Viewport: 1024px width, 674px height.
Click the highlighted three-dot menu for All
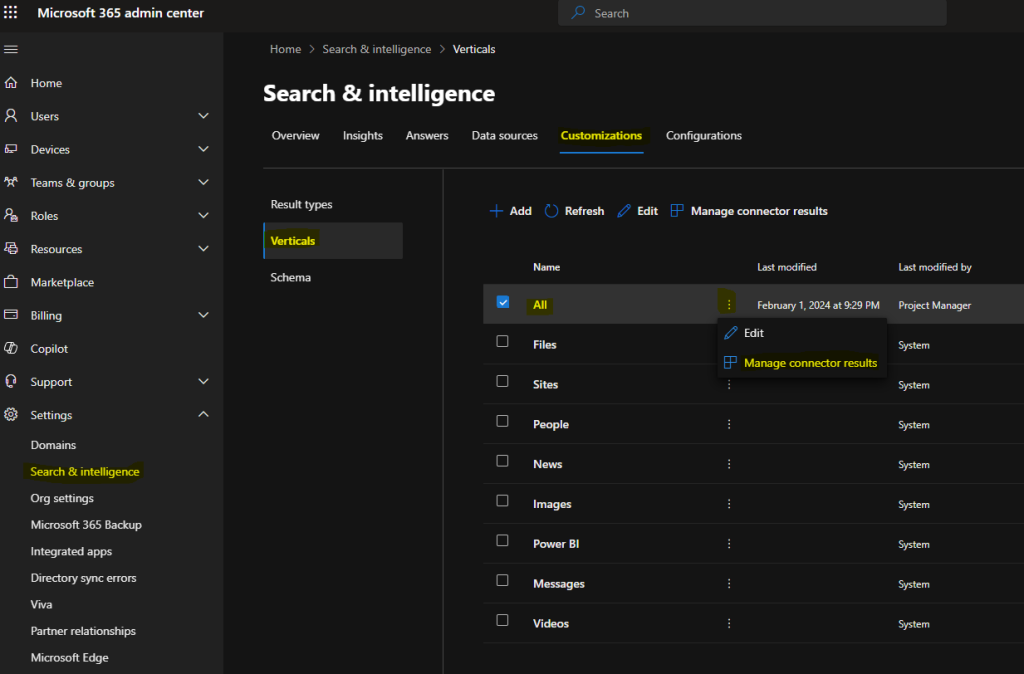729,304
